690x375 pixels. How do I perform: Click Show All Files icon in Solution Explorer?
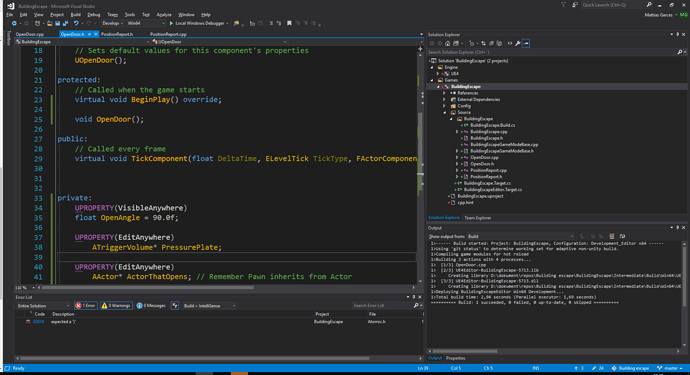(499, 44)
